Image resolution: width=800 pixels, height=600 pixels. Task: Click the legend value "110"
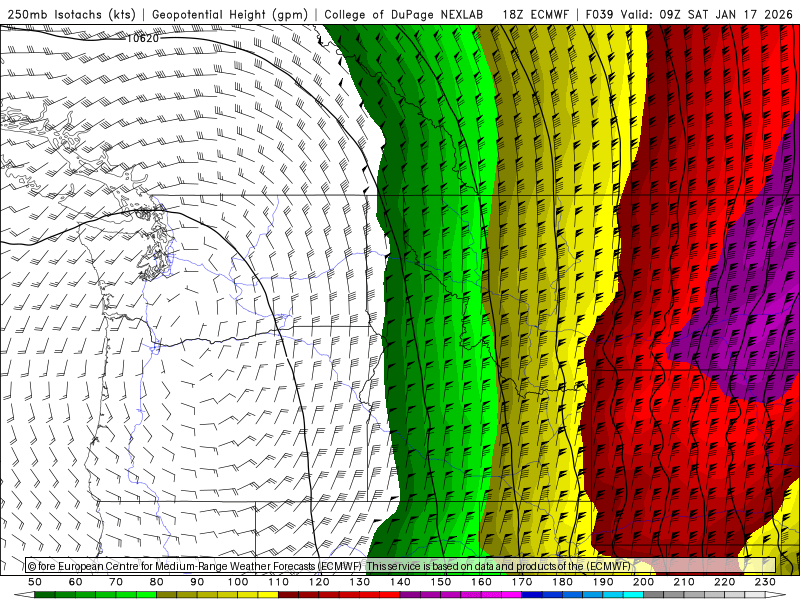tap(279, 582)
